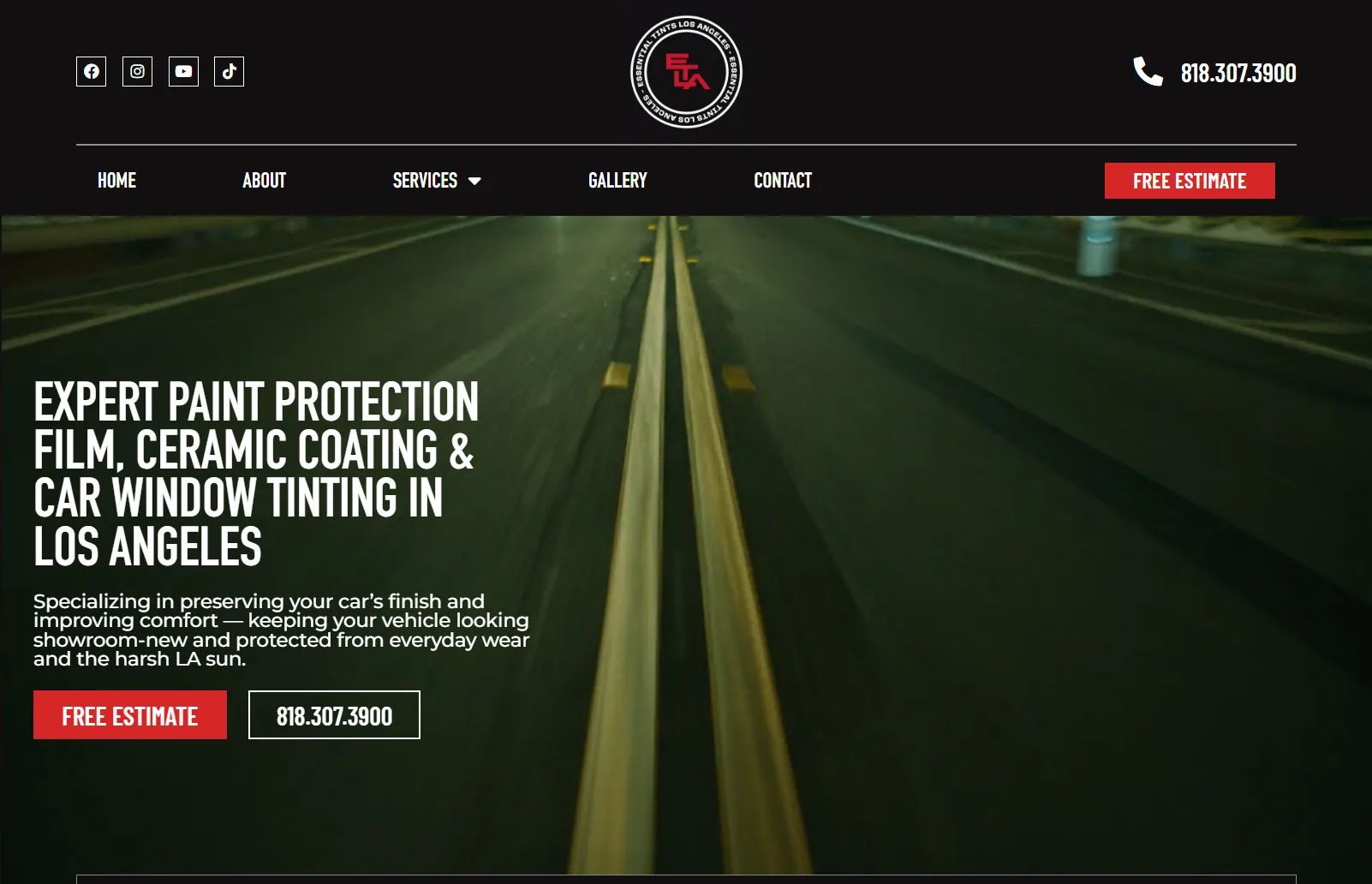
Task: Click the hero Free Estimate button
Action: pos(130,715)
